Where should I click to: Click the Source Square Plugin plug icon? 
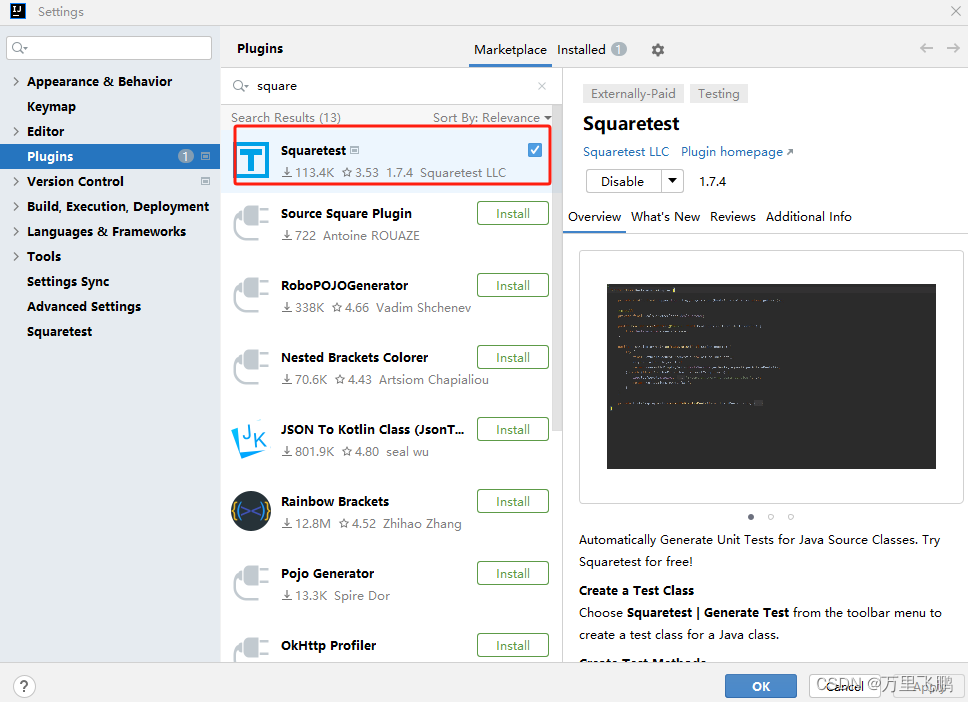tap(251, 223)
